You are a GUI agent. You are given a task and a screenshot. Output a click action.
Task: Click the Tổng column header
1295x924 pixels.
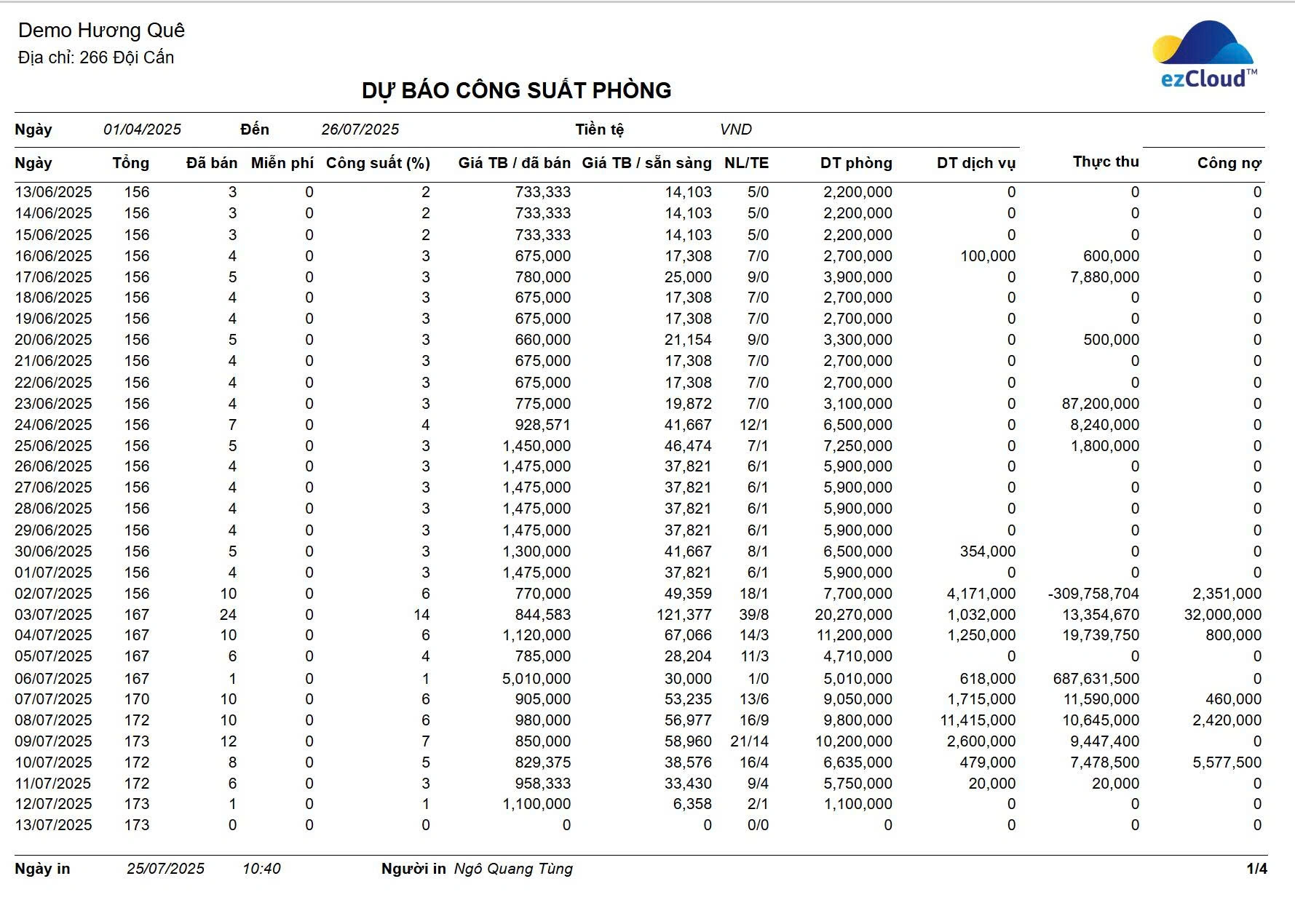pos(131,163)
